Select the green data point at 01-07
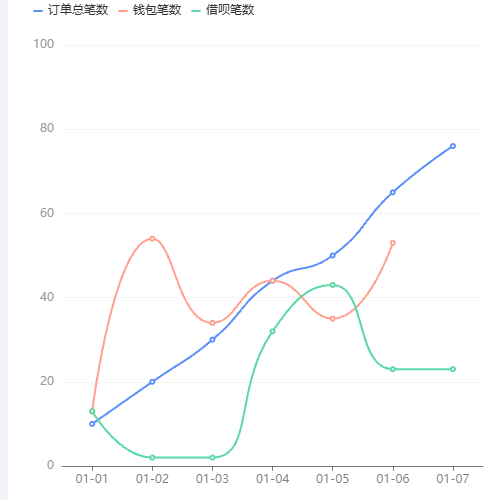This screenshot has height=500, width=500. [x=453, y=369]
